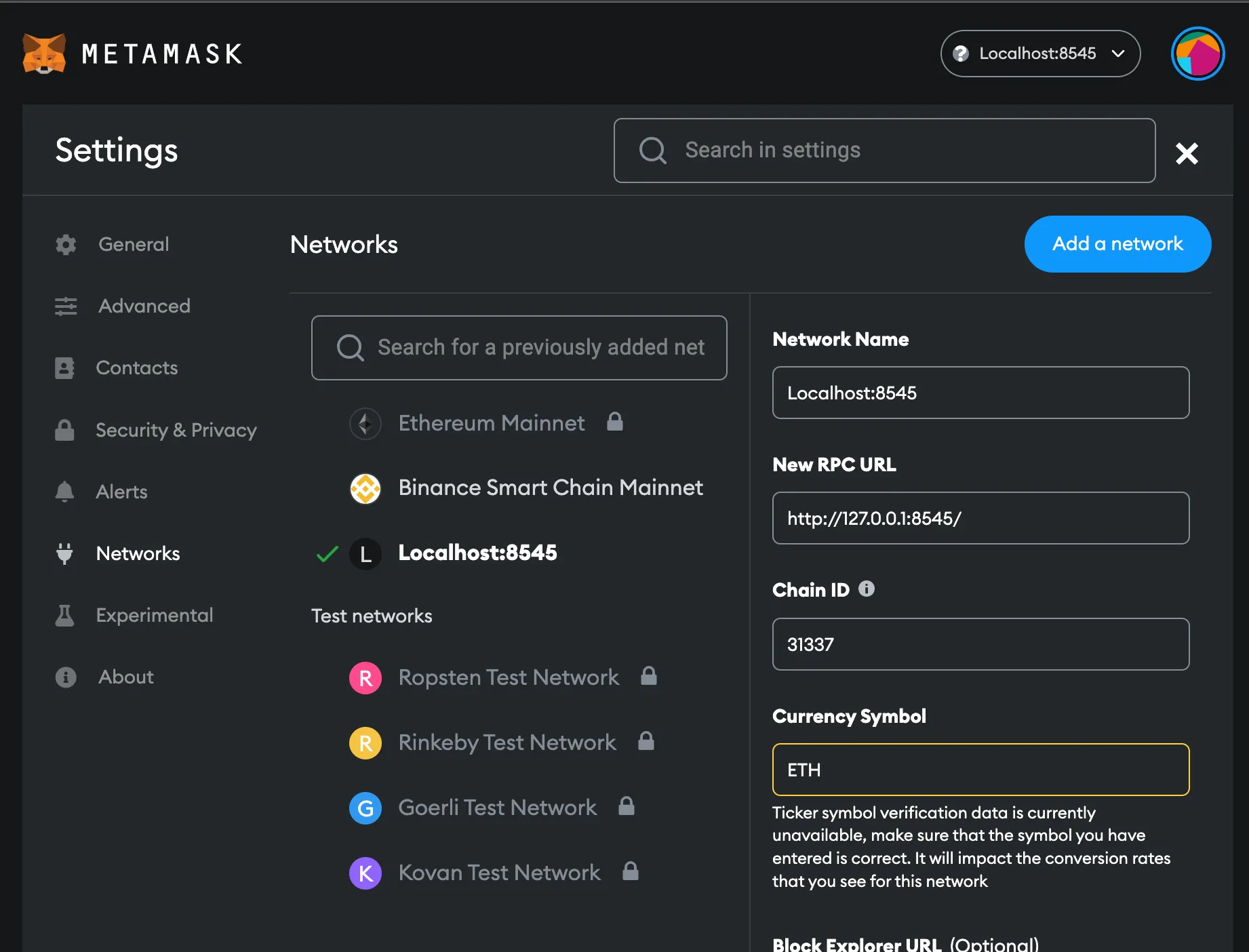Click the About info icon
The height and width of the screenshot is (952, 1249).
pos(66,677)
